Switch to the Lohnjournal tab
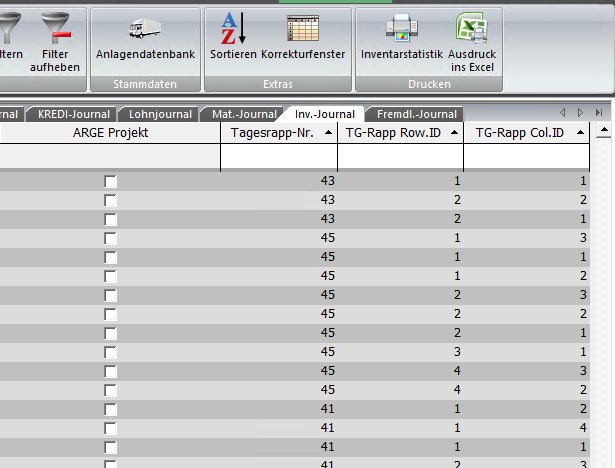 coord(158,115)
